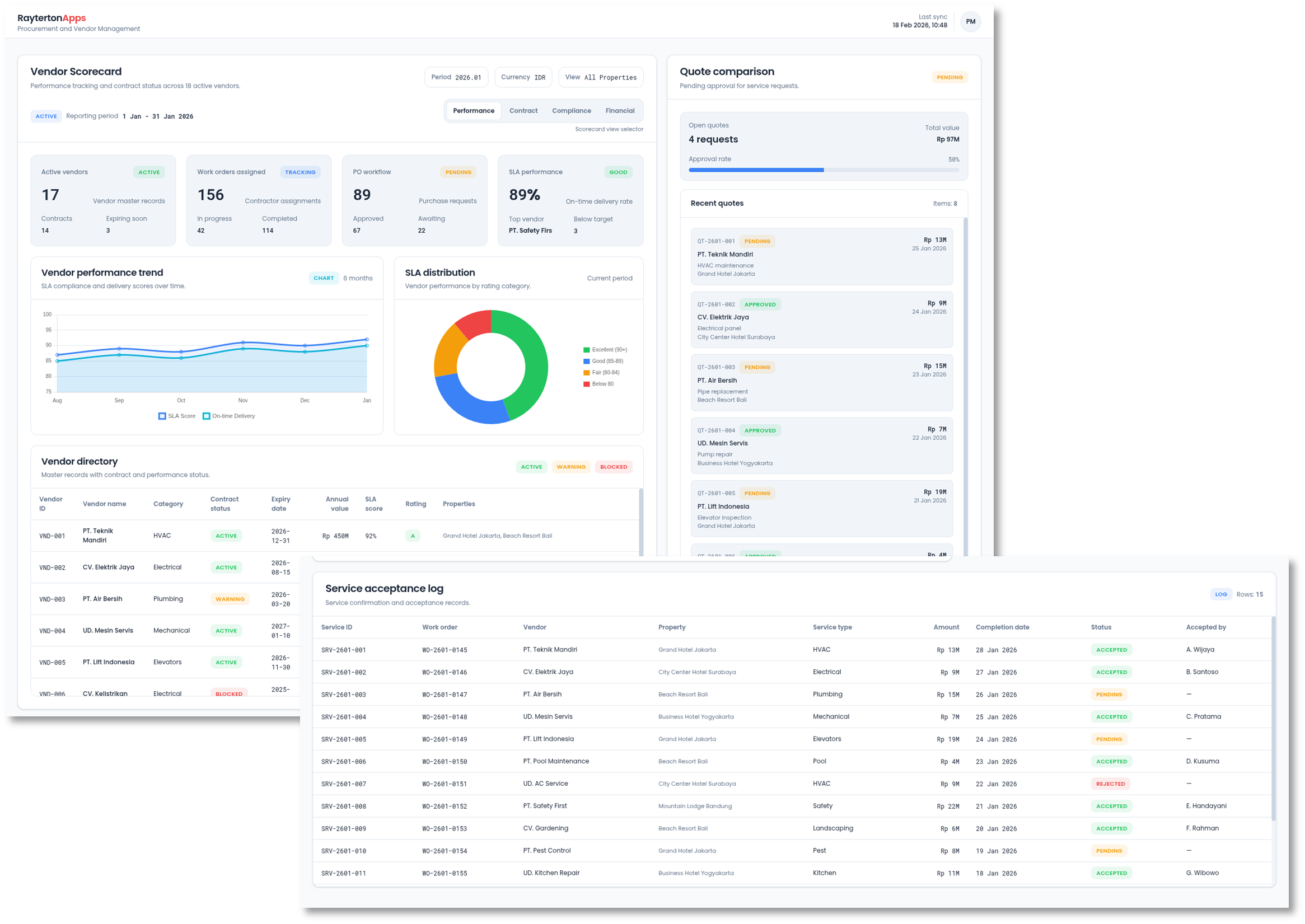
Task: Click the CHART badge on Vendor performance trend
Action: (x=324, y=278)
